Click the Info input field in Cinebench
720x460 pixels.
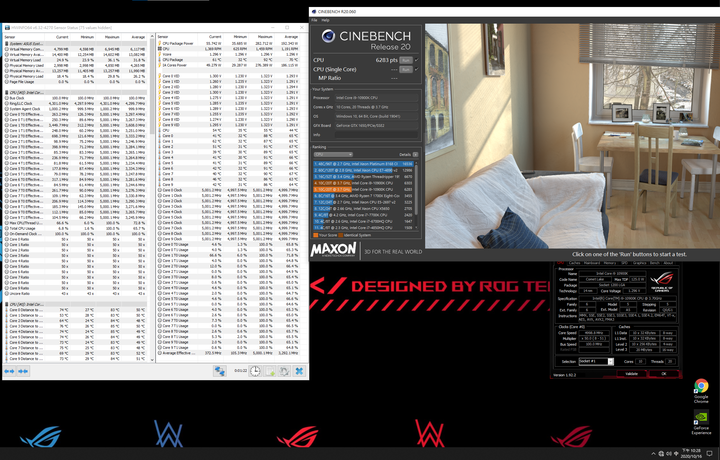click(x=377, y=135)
